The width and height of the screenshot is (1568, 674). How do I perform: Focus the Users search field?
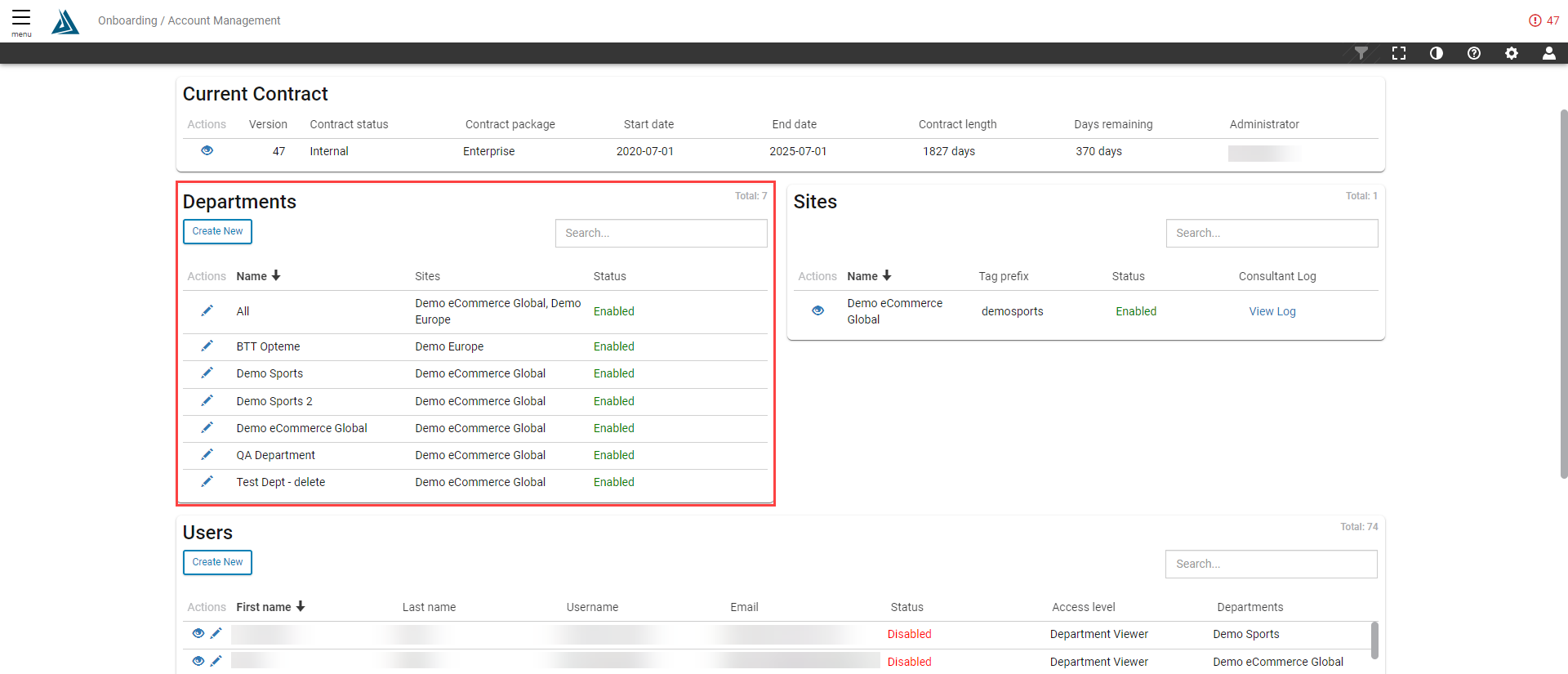point(1272,564)
